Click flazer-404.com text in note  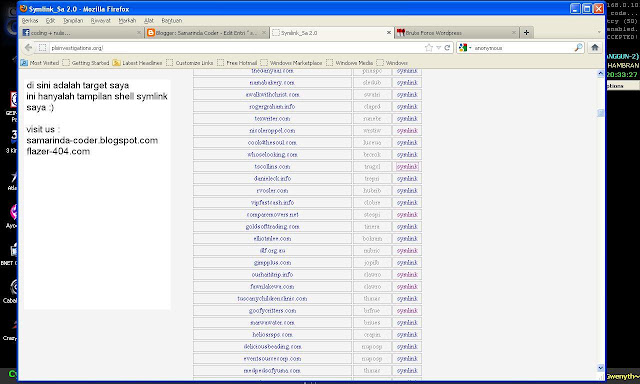58,151
